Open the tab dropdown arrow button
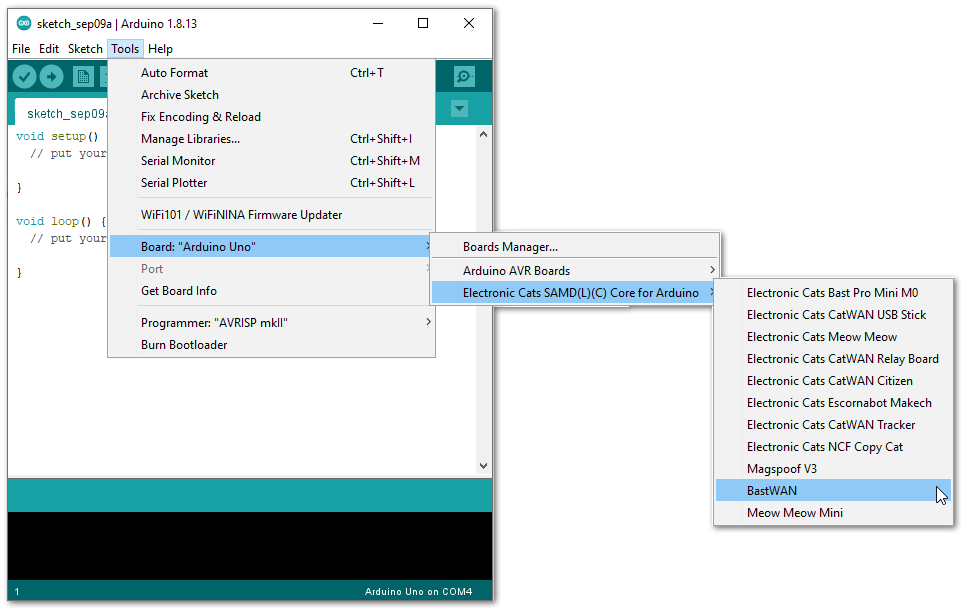This screenshot has width=965, height=613. 459,109
